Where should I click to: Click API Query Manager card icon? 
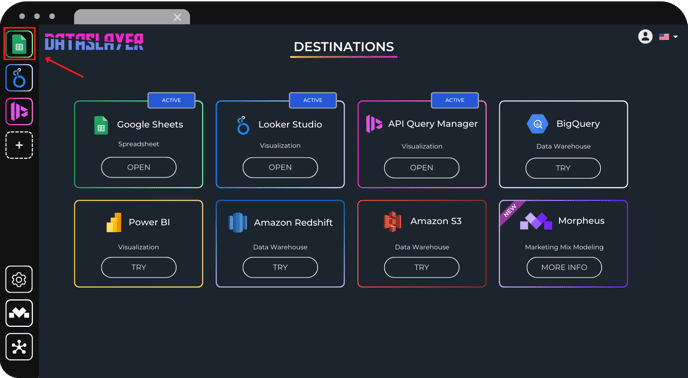[374, 124]
